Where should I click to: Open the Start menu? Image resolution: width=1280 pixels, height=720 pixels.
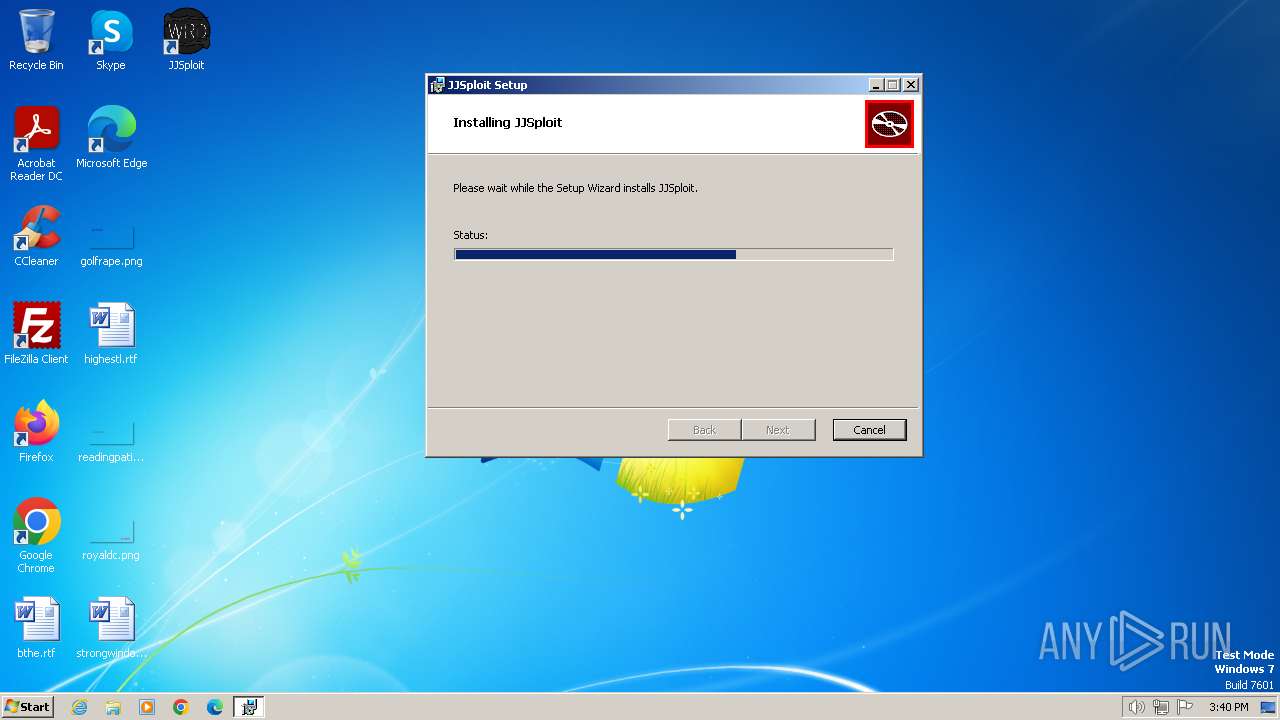point(27,707)
